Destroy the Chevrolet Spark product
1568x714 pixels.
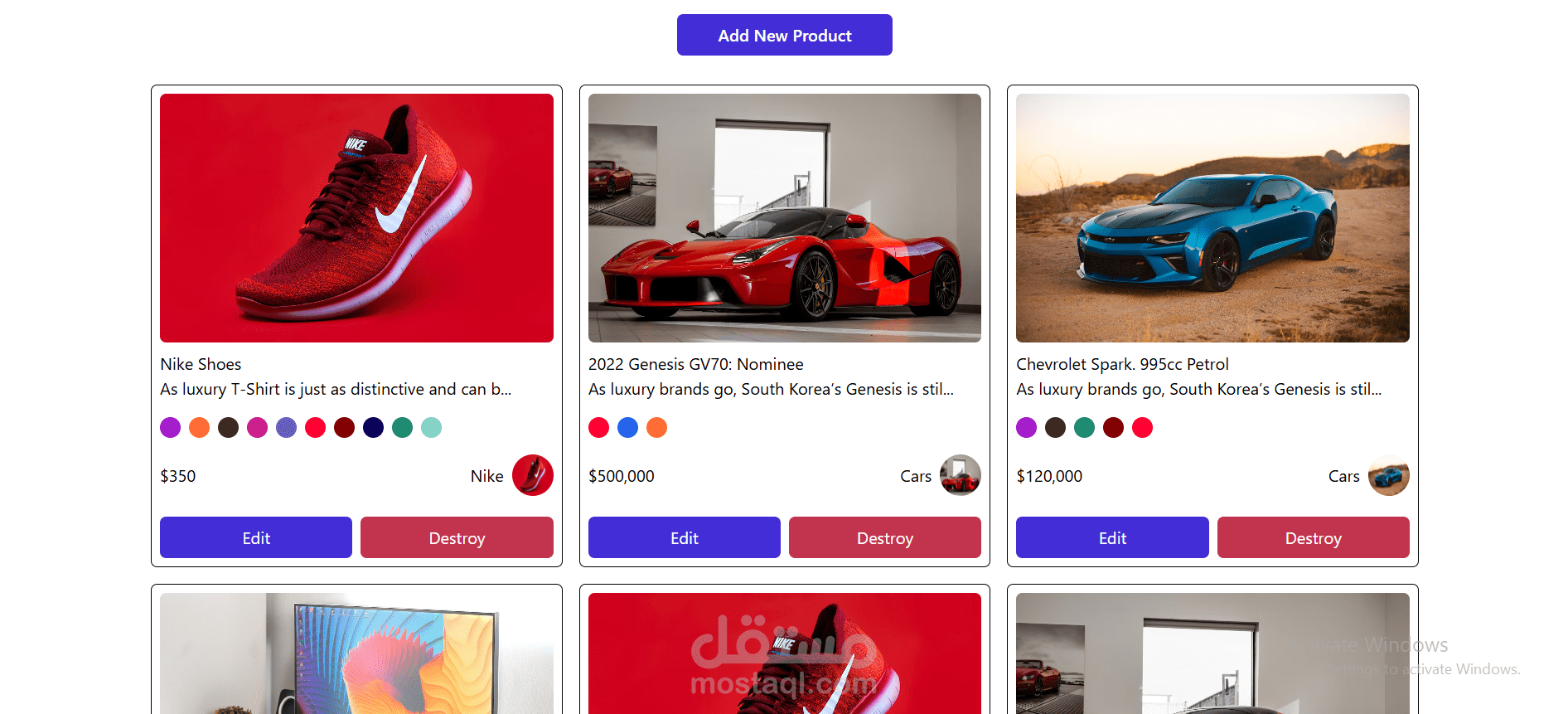[1313, 537]
